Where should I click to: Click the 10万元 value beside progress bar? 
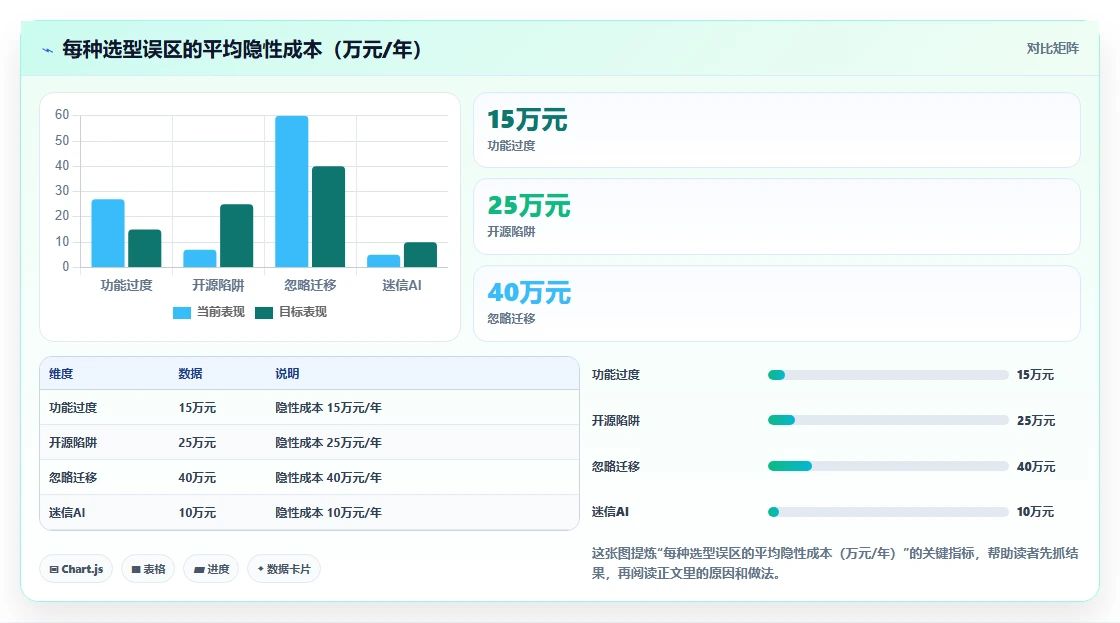[x=1036, y=512]
